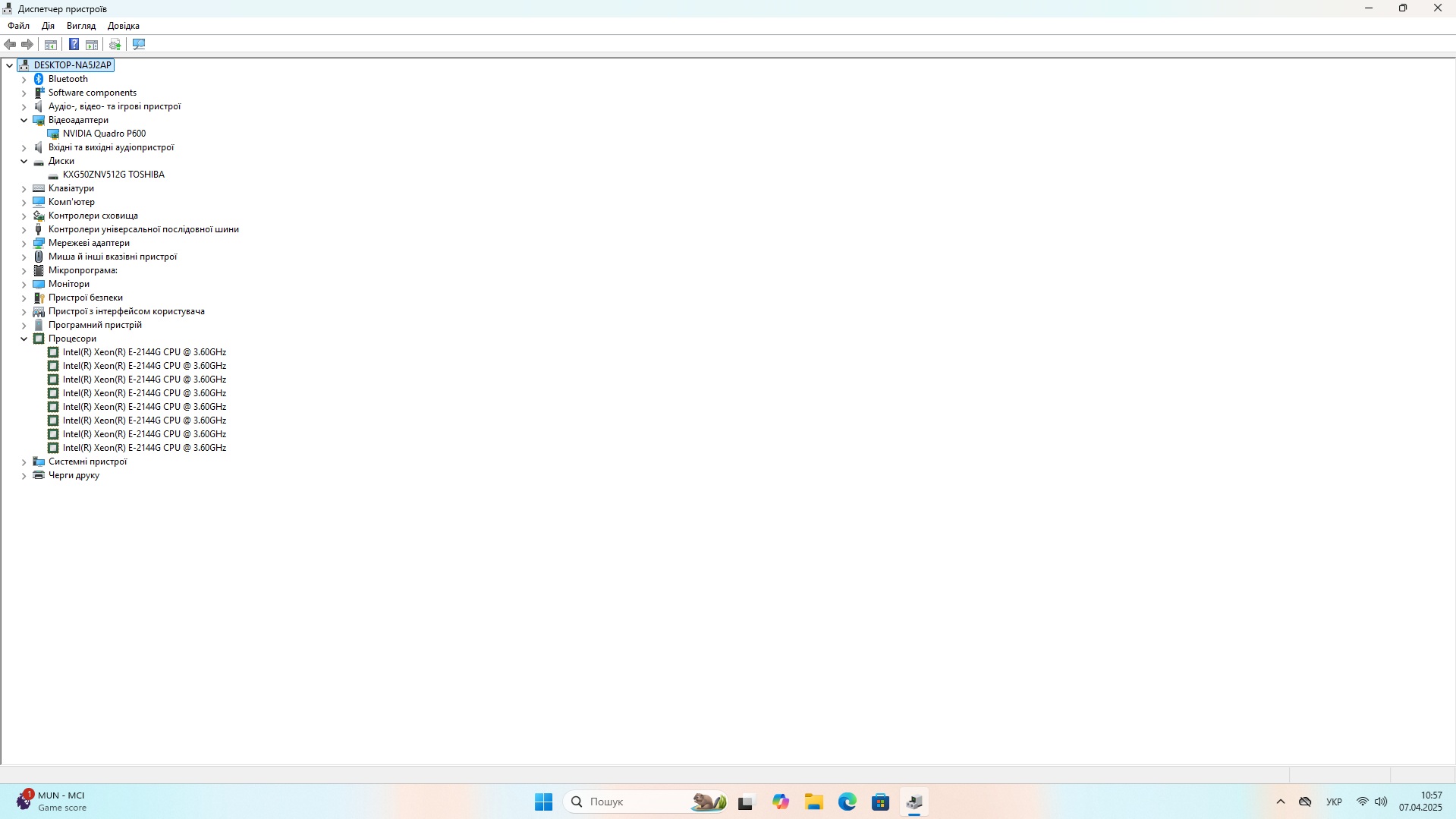This screenshot has height=819, width=1456.
Task: Open Task View from the taskbar
Action: [746, 802]
